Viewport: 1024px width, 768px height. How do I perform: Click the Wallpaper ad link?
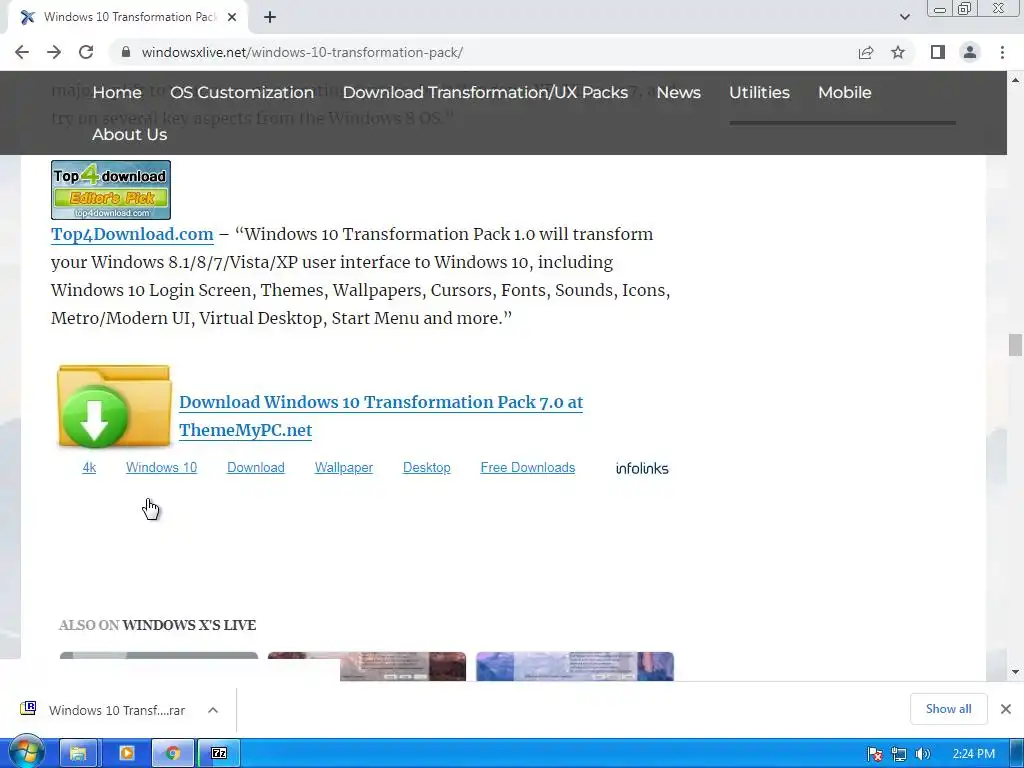click(344, 468)
